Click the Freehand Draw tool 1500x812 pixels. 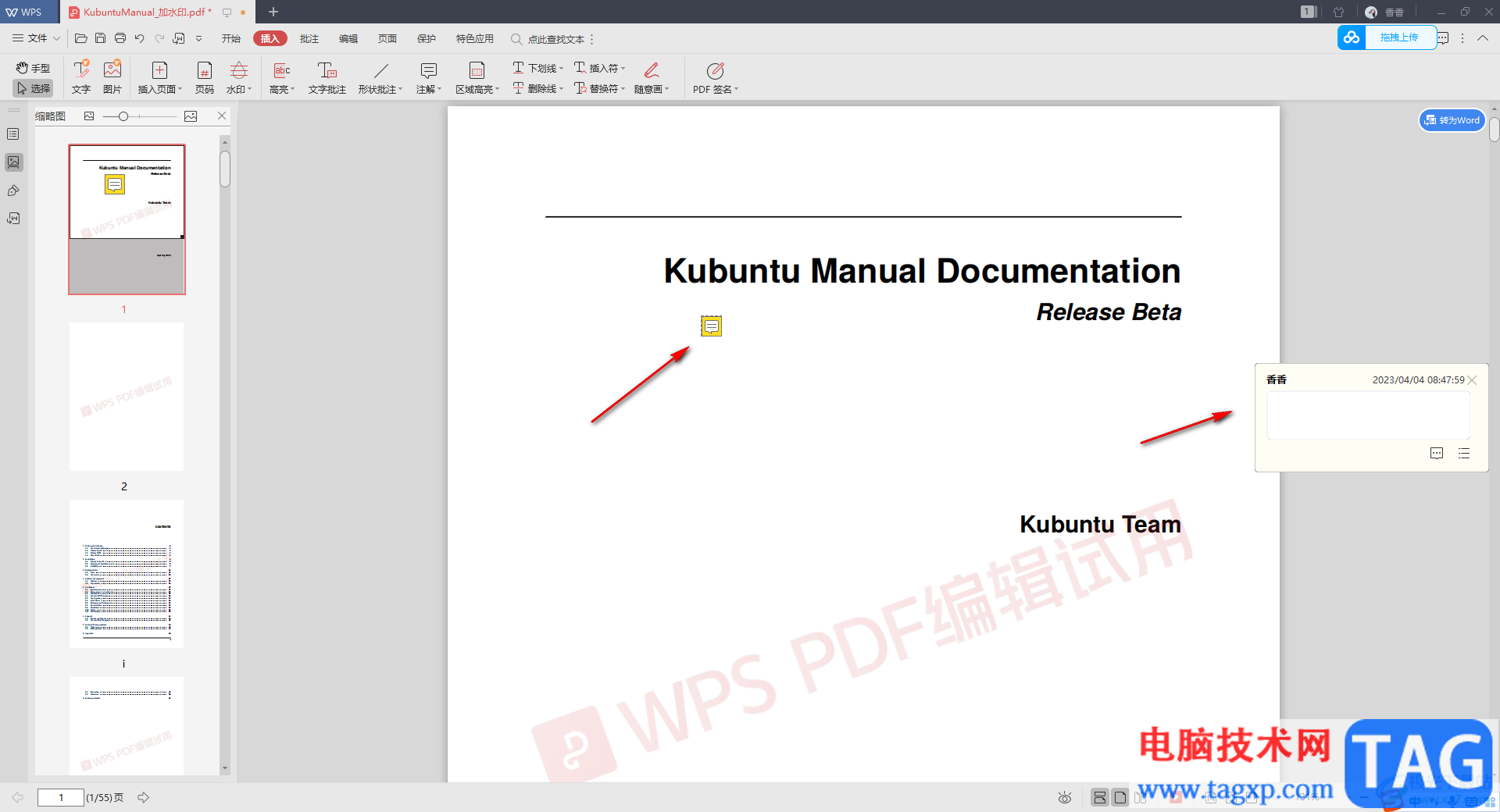[652, 77]
